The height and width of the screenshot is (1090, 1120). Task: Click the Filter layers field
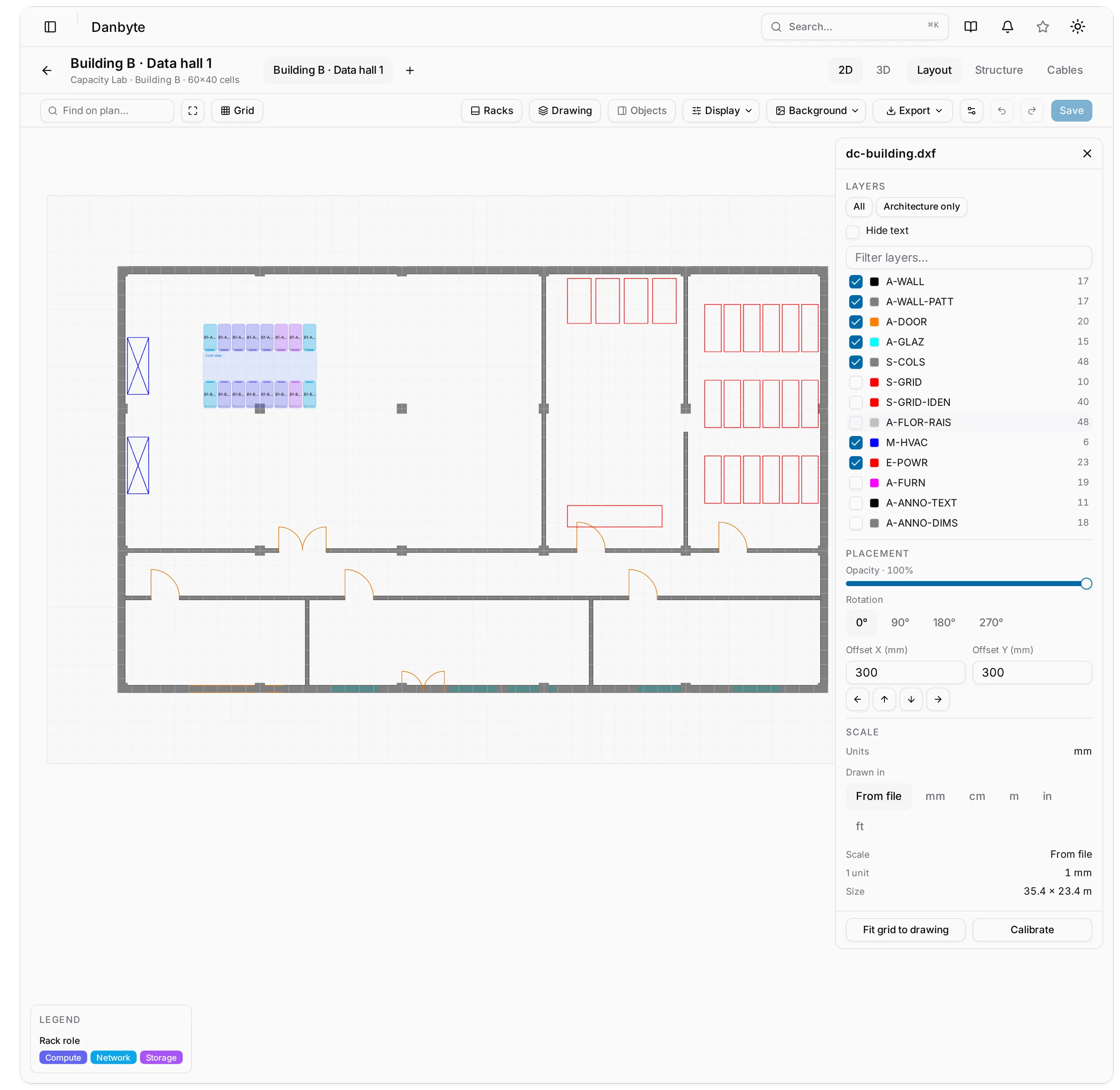tap(968, 258)
